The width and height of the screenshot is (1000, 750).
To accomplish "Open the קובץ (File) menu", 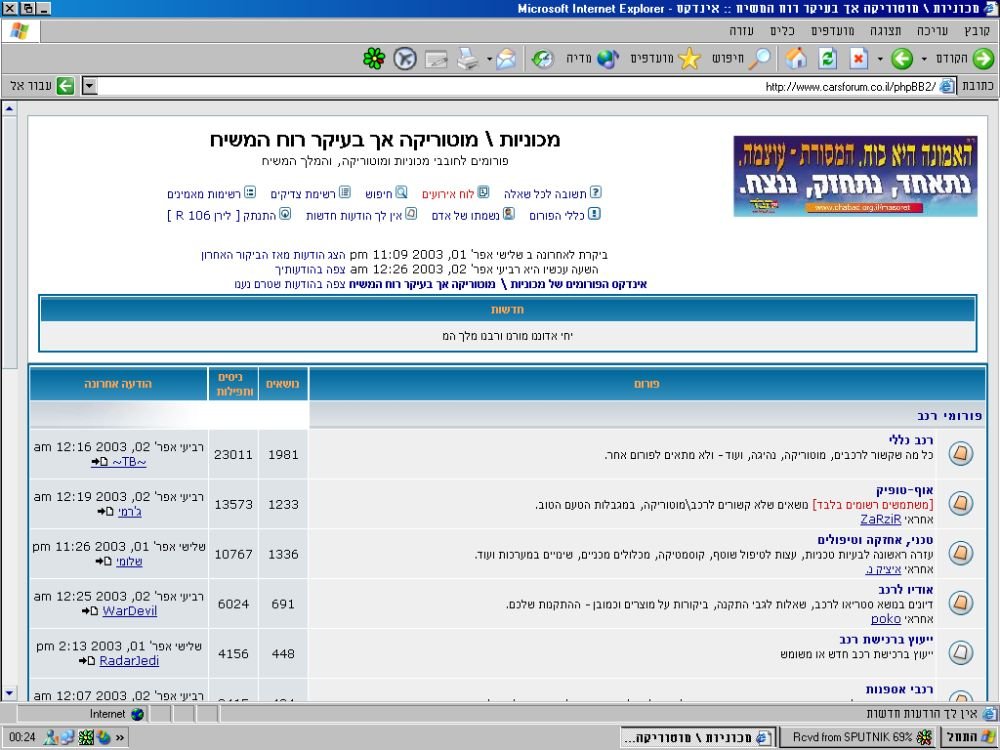I will (977, 31).
